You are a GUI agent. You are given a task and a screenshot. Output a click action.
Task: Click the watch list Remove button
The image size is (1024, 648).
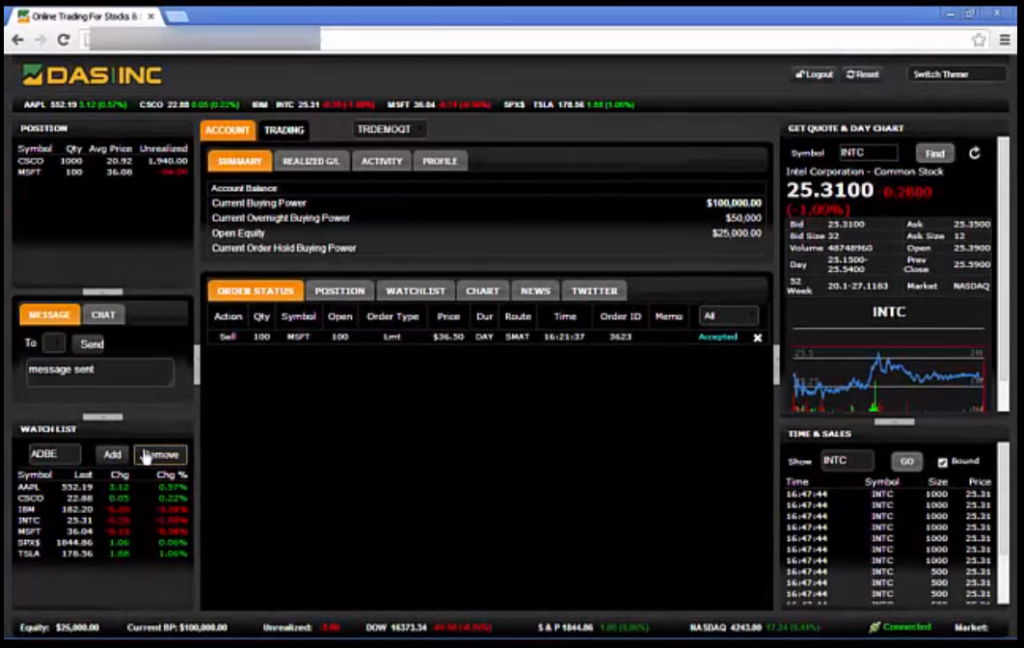161,455
